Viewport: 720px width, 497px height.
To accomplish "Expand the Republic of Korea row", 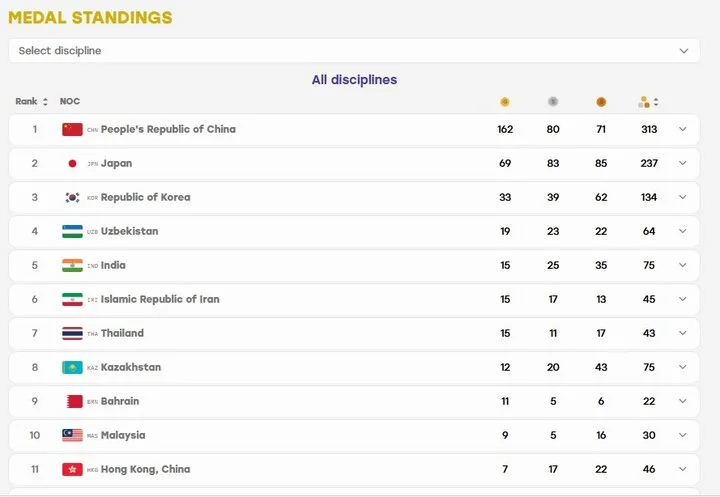I will pyautogui.click(x=683, y=197).
